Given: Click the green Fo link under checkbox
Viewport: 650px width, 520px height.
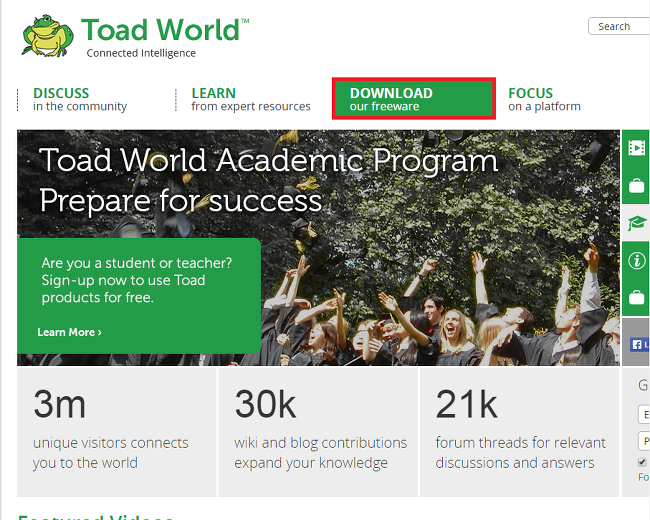Looking at the screenshot, I should click(644, 477).
